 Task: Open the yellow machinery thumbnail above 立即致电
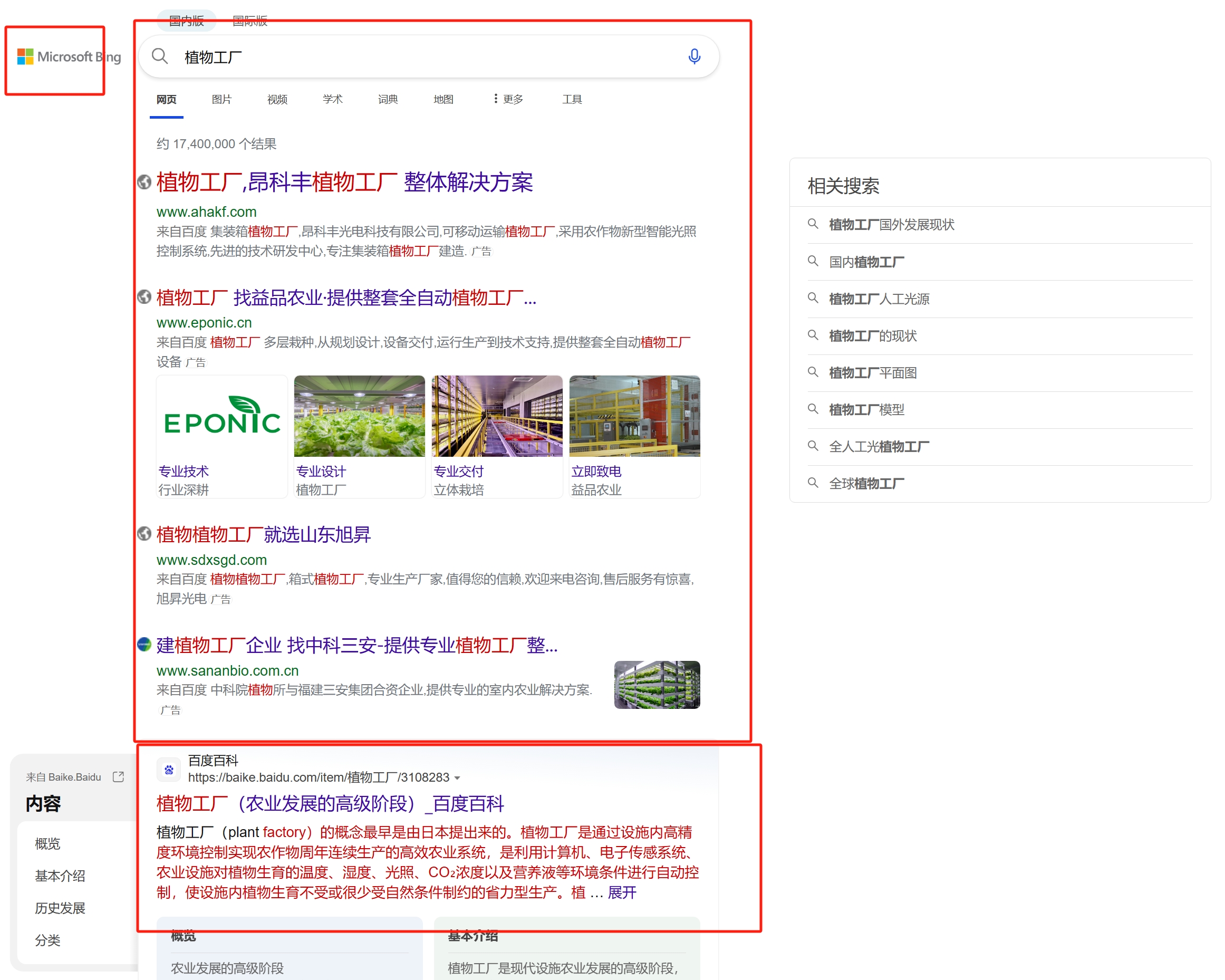(634, 416)
